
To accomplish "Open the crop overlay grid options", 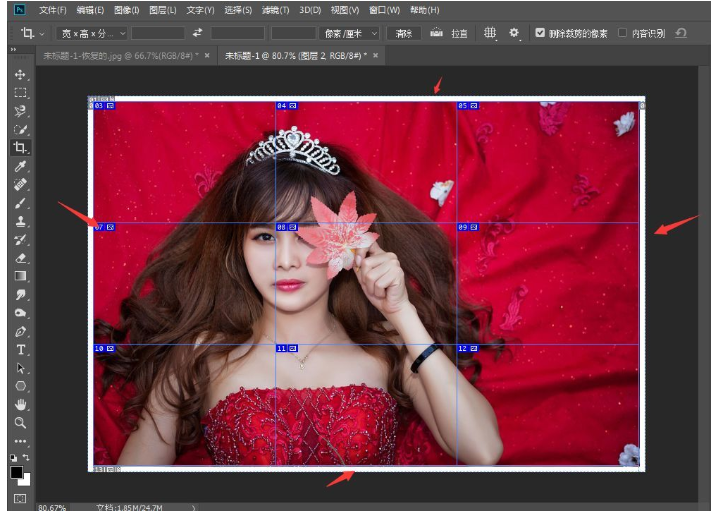I will point(490,33).
